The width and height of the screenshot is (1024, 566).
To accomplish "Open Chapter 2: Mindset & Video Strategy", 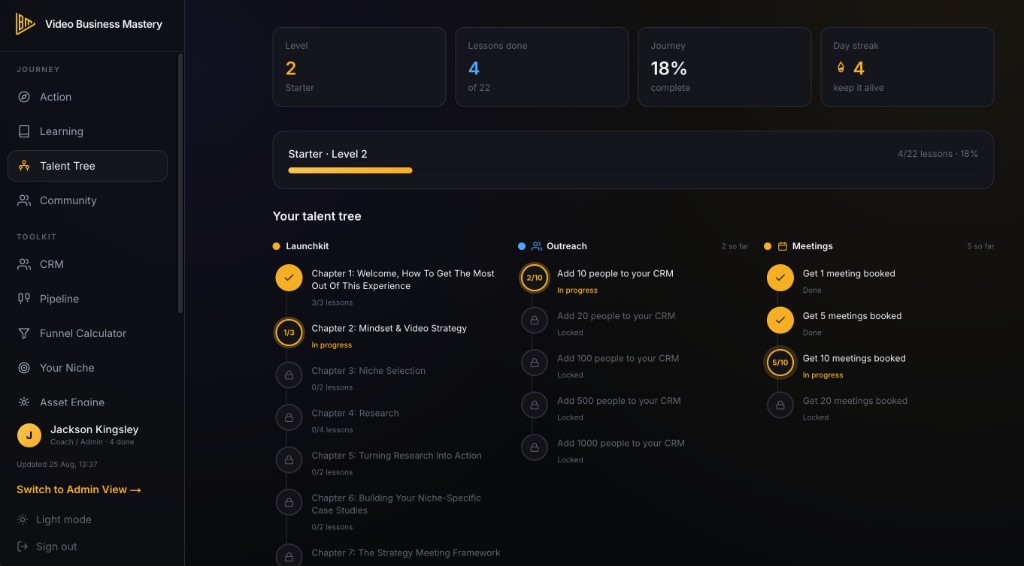I will point(389,328).
